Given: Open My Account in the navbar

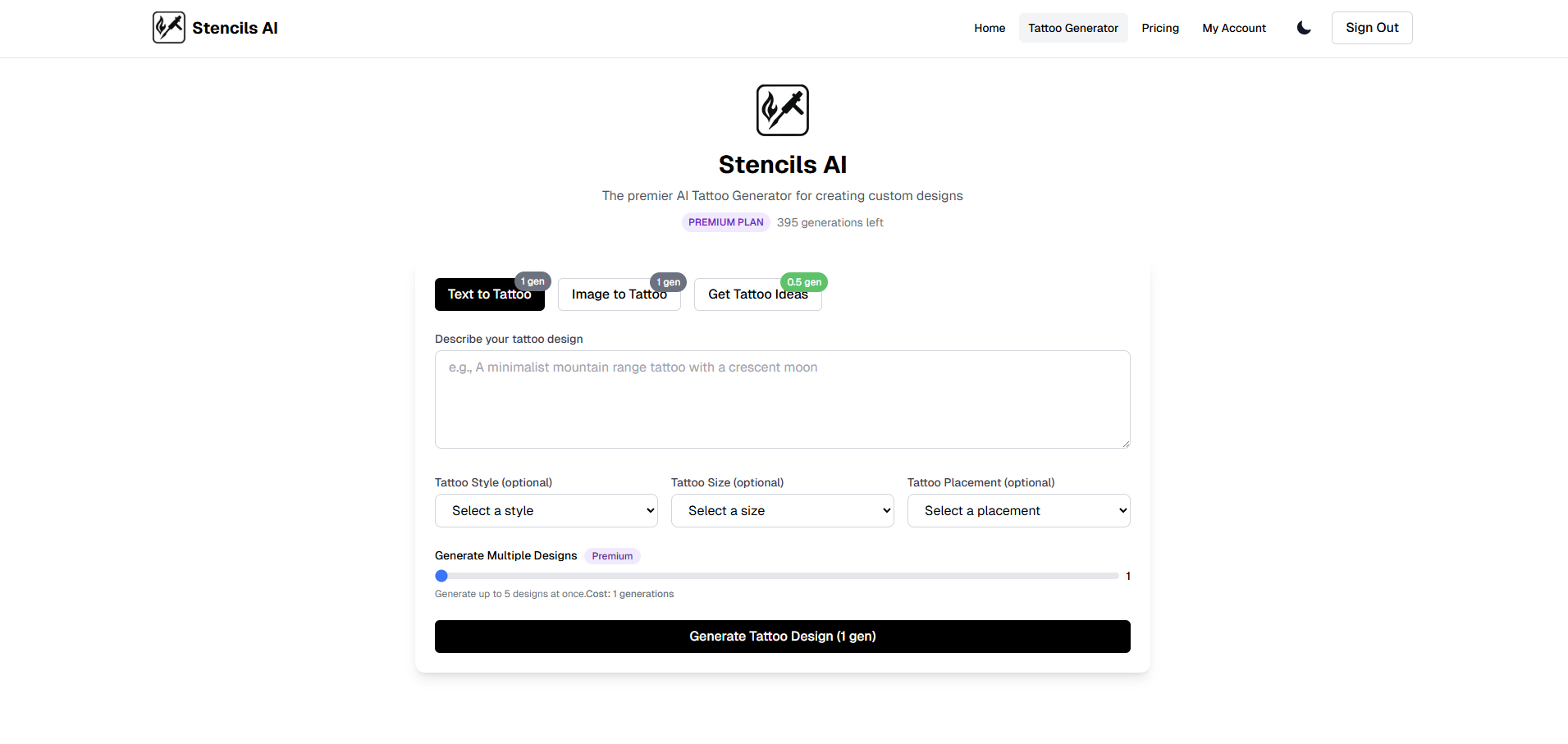Looking at the screenshot, I should coord(1234,28).
